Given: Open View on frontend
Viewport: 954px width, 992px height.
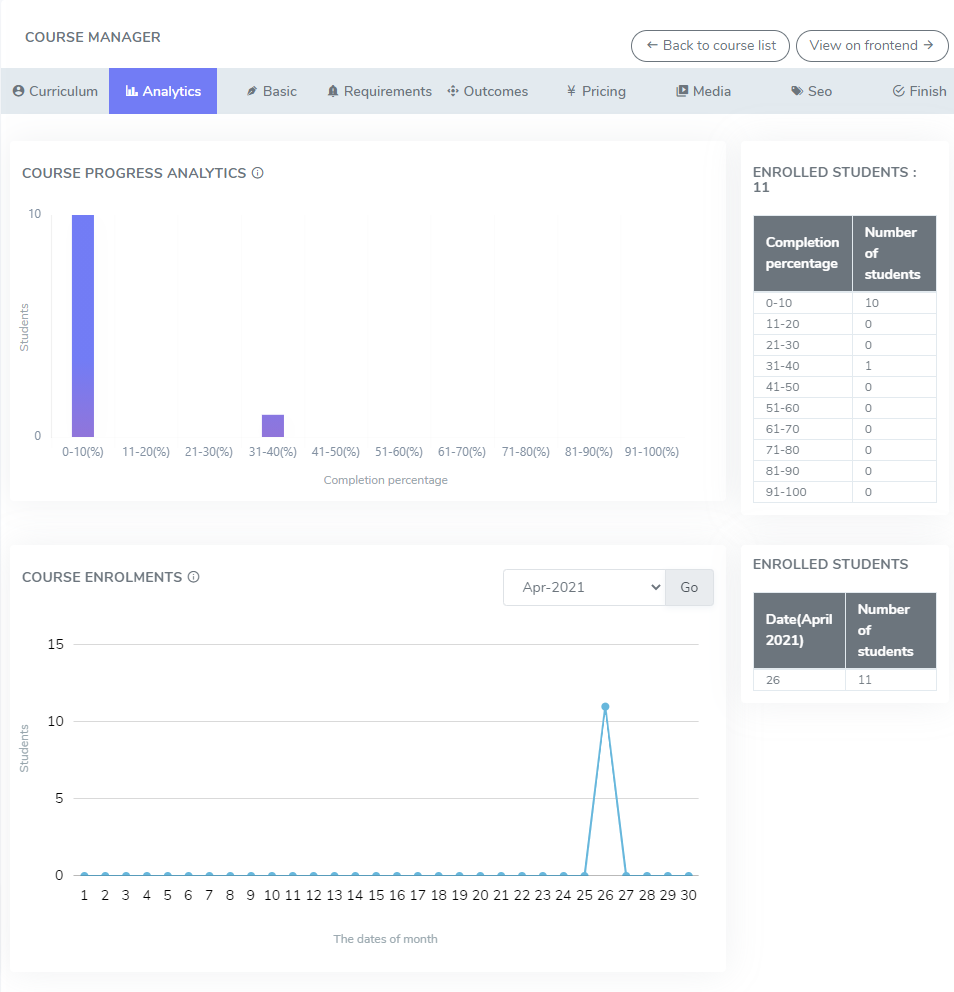Looking at the screenshot, I should tap(871, 45).
